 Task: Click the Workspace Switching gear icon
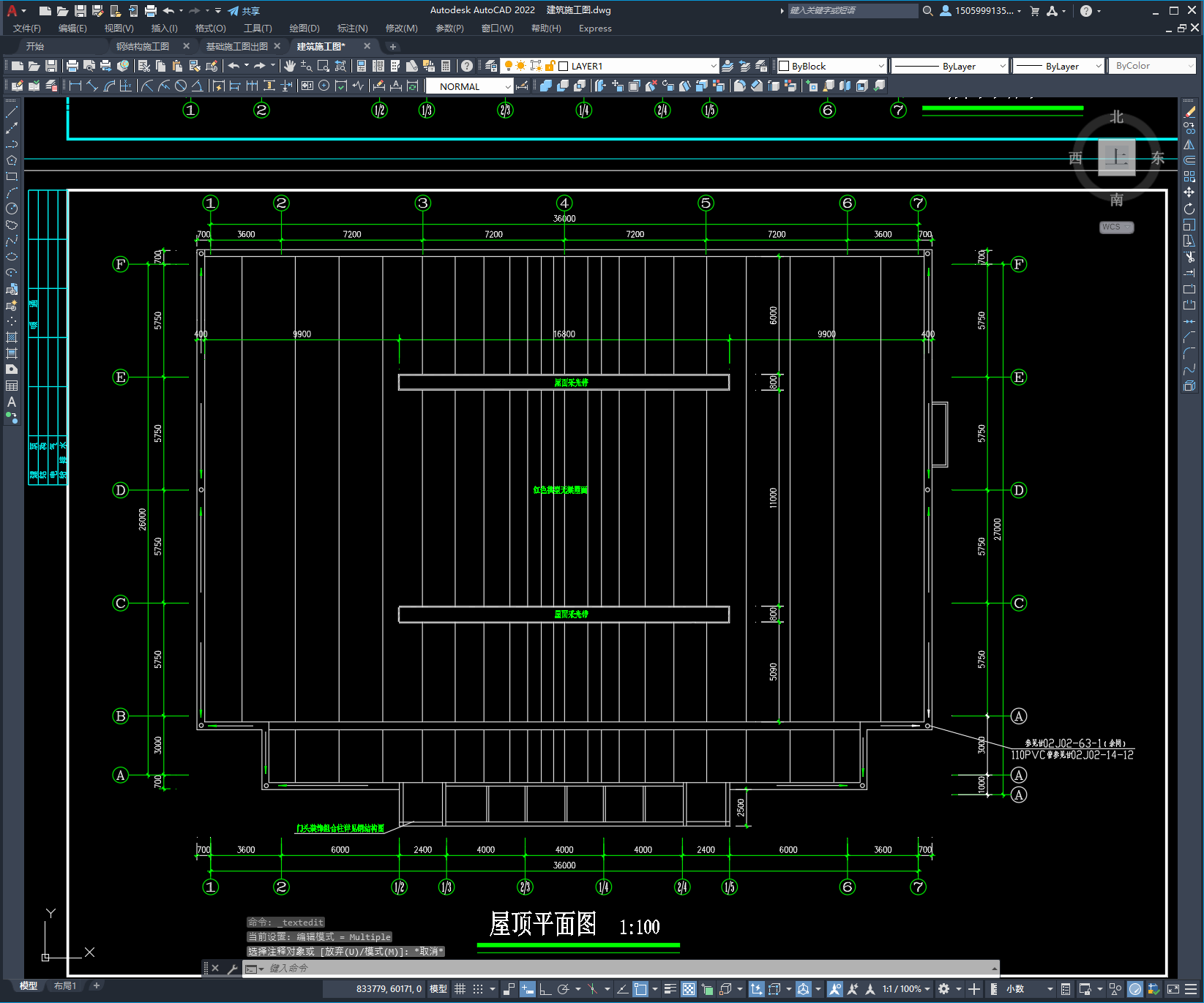tap(944, 989)
